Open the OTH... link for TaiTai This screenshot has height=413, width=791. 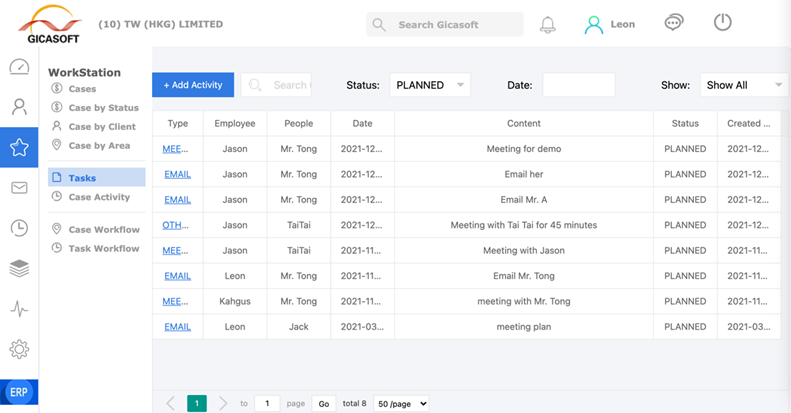[x=176, y=225]
